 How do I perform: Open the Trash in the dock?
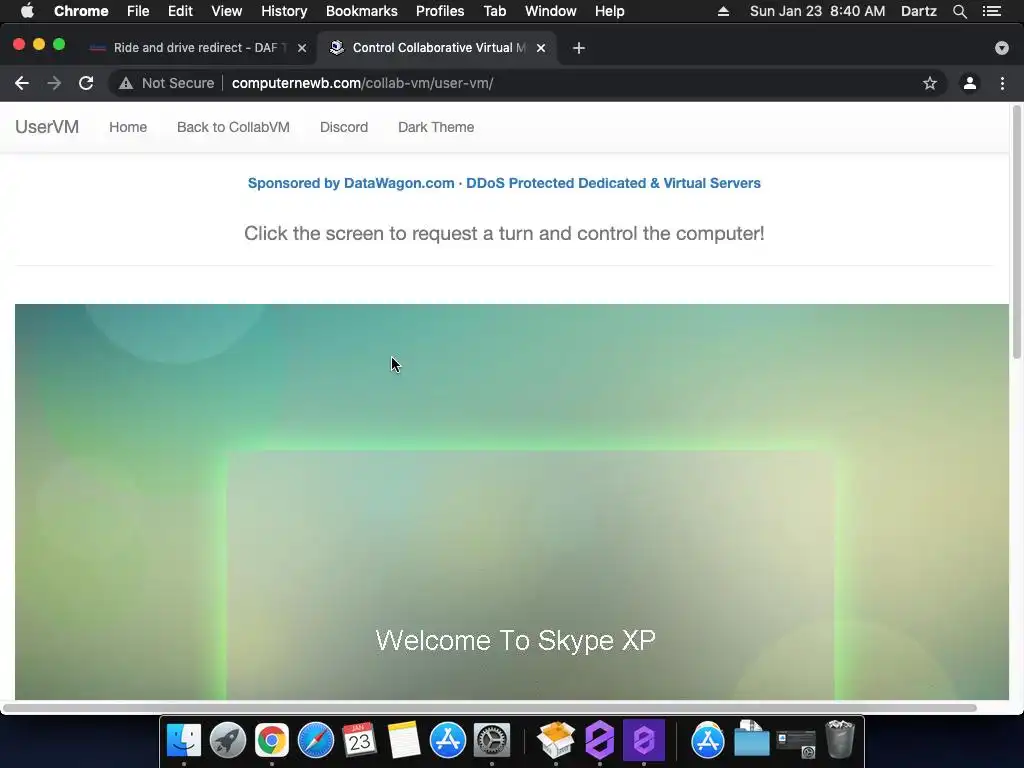click(x=840, y=739)
